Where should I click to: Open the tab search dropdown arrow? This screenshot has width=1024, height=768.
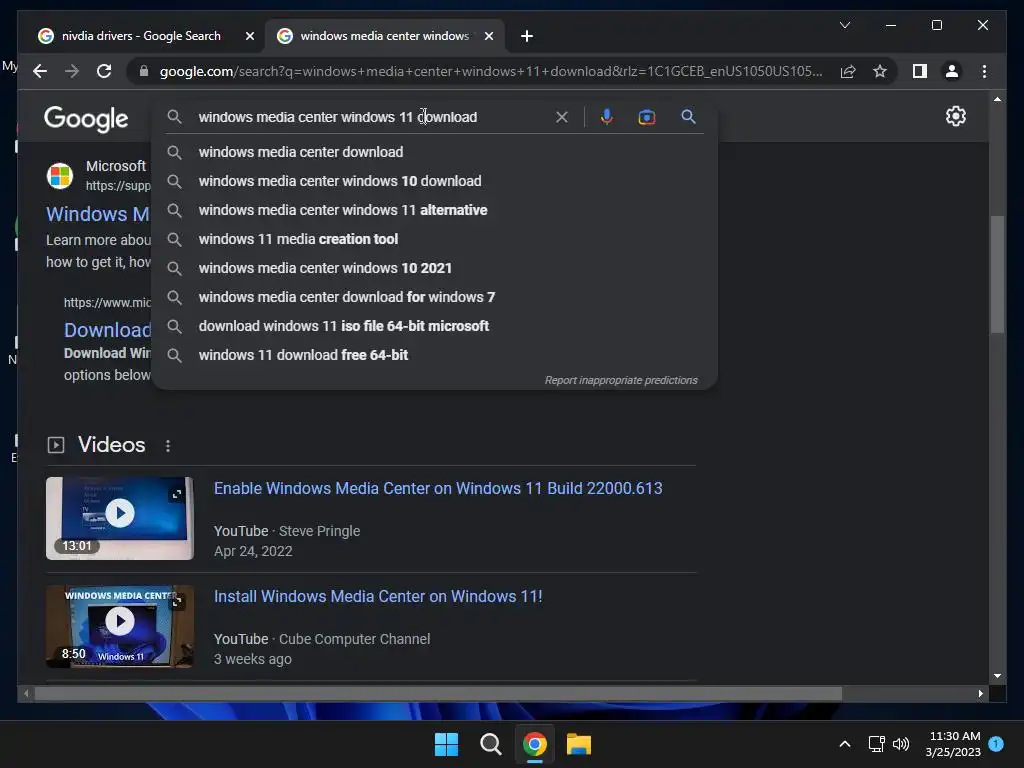(x=844, y=25)
